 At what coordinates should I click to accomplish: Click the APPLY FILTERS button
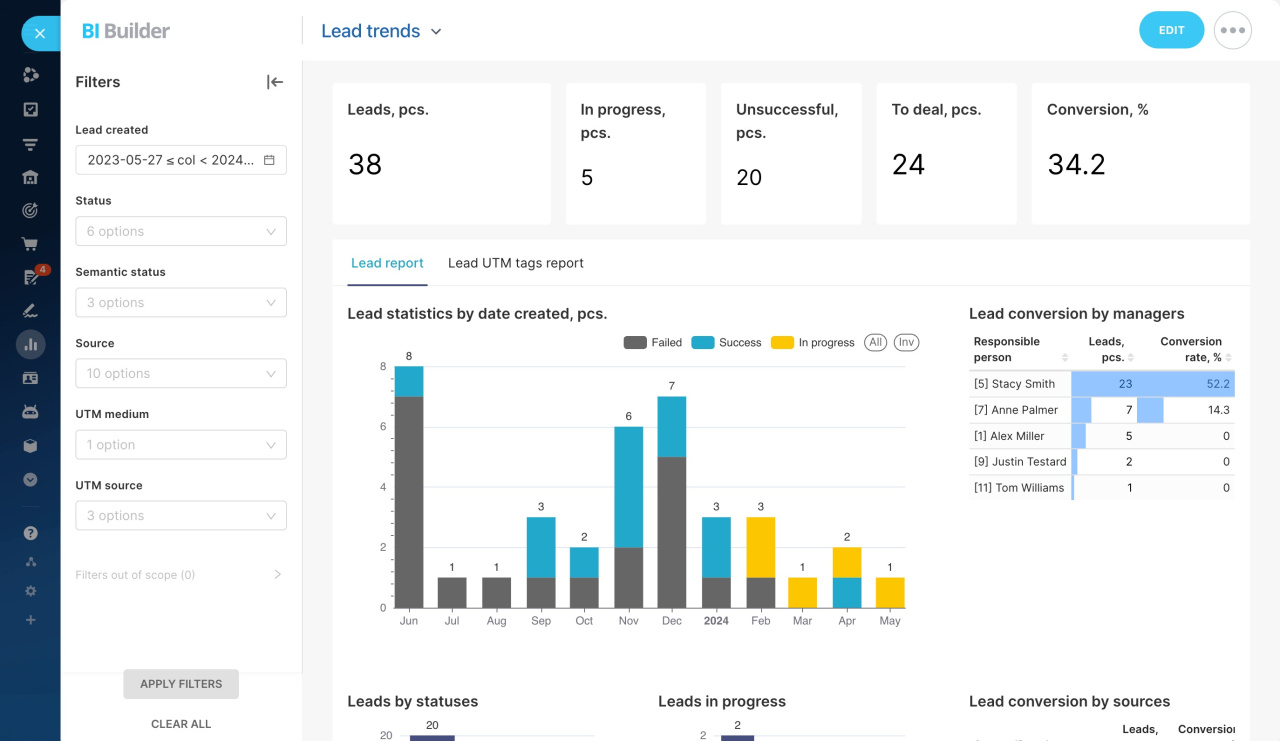click(x=181, y=684)
